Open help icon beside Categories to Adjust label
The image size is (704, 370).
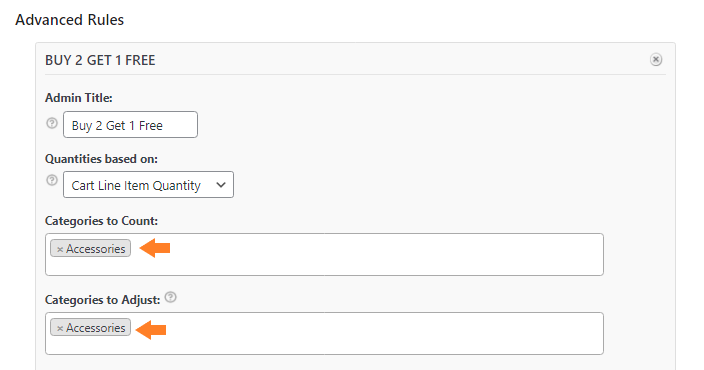coord(171,297)
